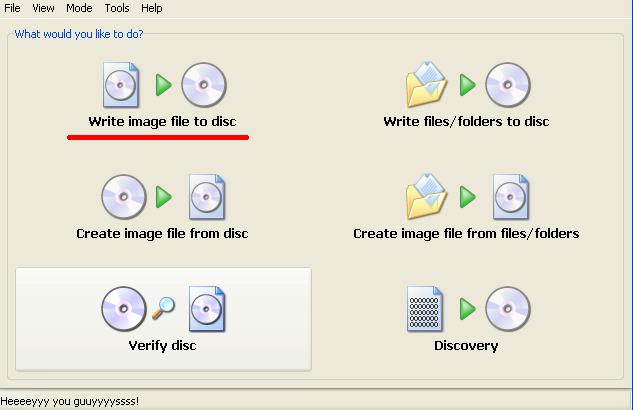Open the File menu

click(x=12, y=8)
